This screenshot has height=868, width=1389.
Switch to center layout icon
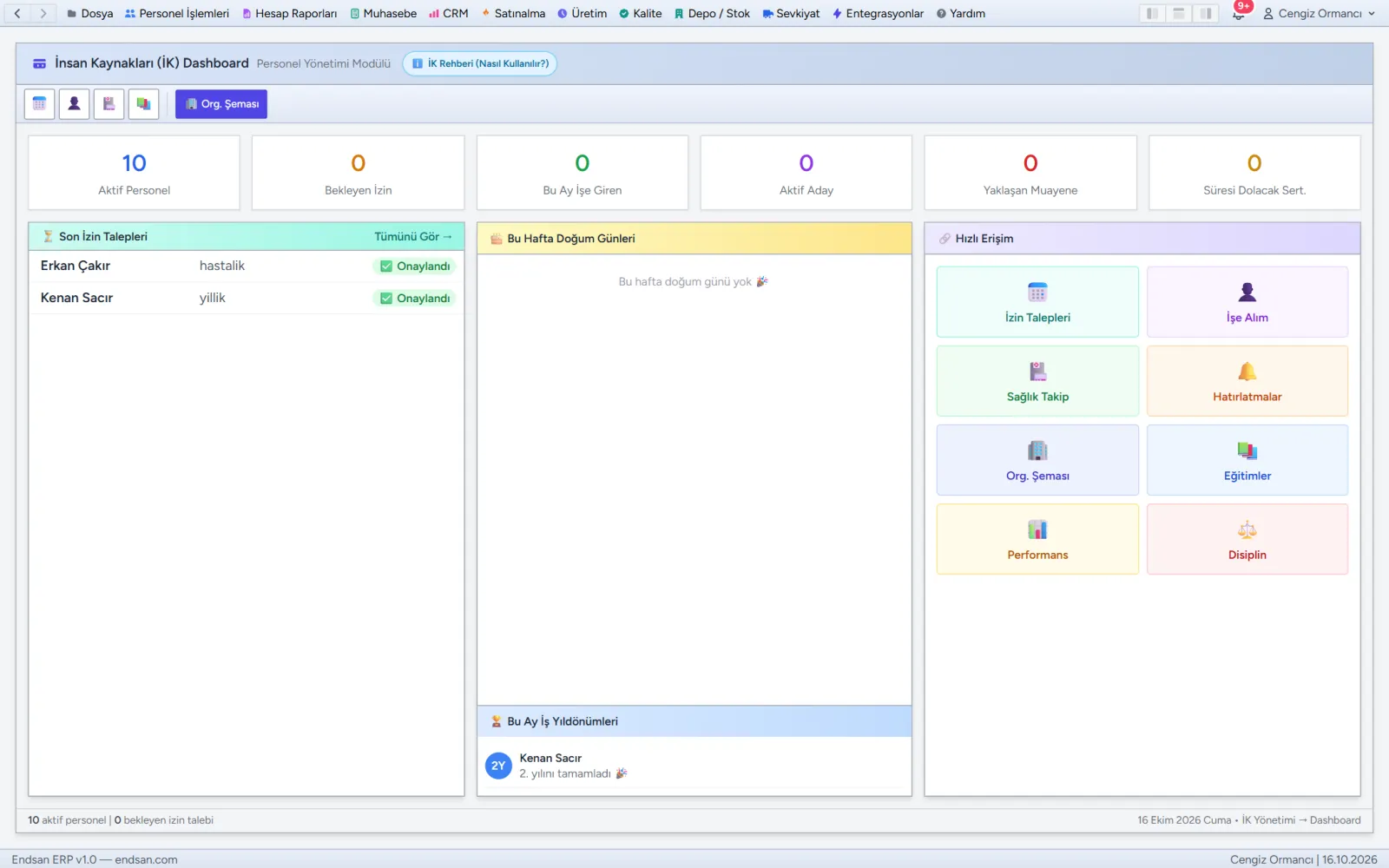tap(1178, 13)
